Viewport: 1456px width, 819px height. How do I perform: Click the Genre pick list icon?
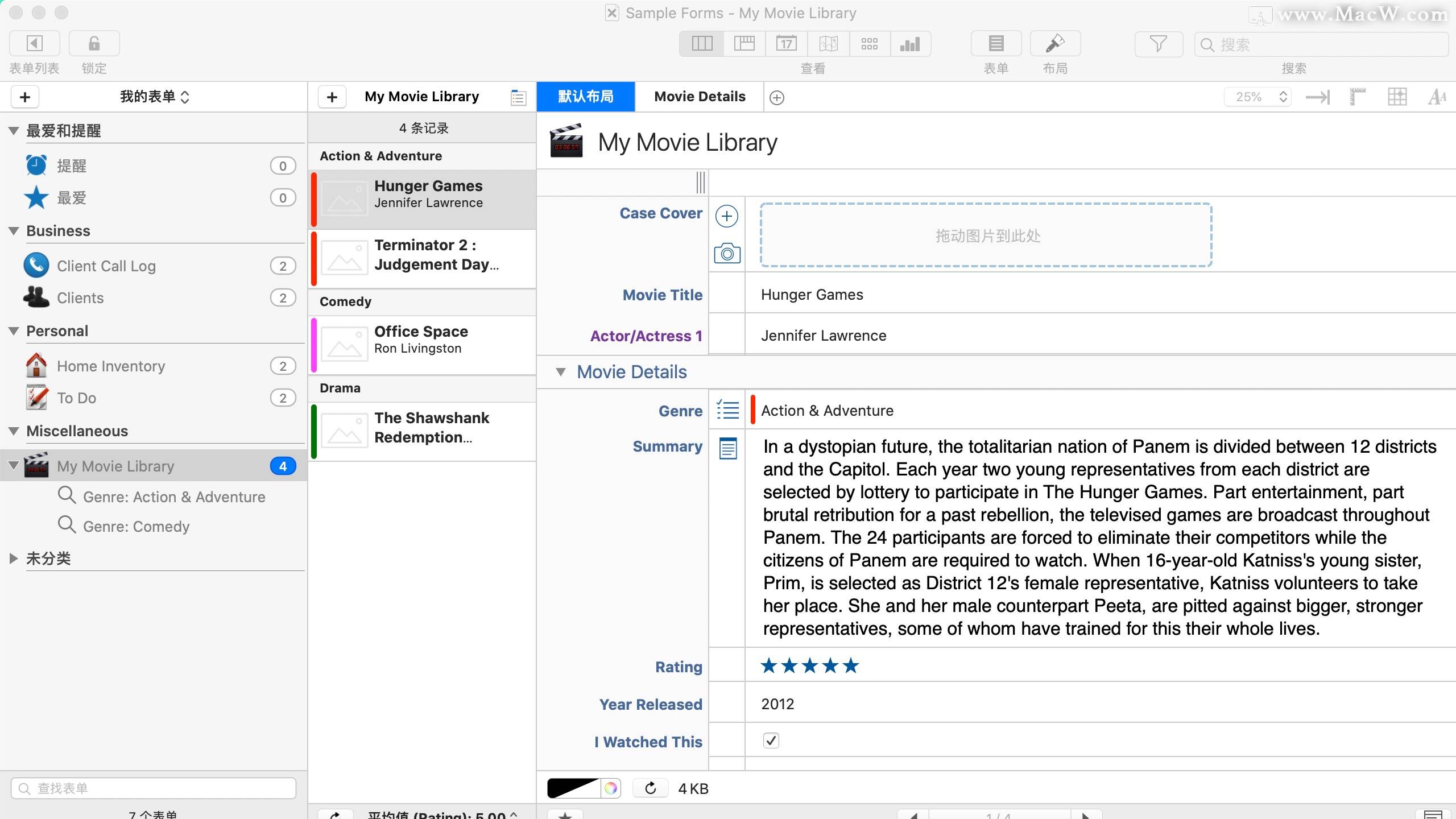pos(727,410)
